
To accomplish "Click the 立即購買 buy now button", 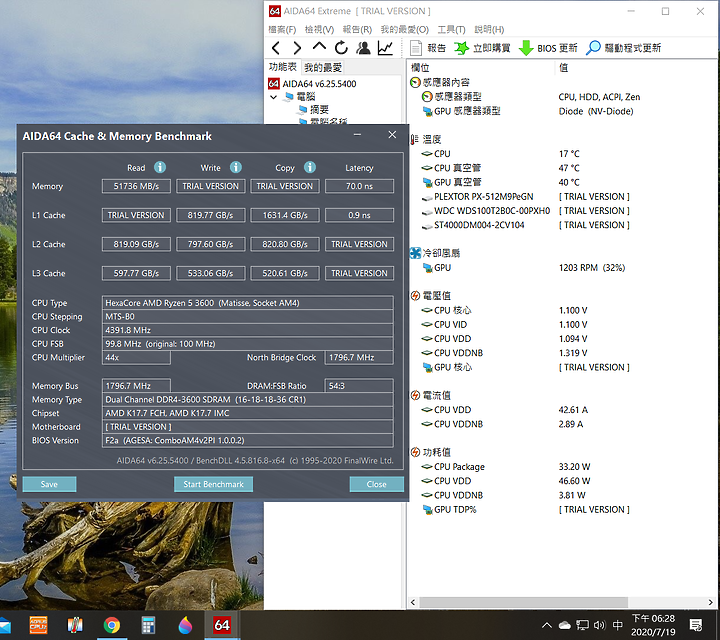I will pyautogui.click(x=483, y=48).
